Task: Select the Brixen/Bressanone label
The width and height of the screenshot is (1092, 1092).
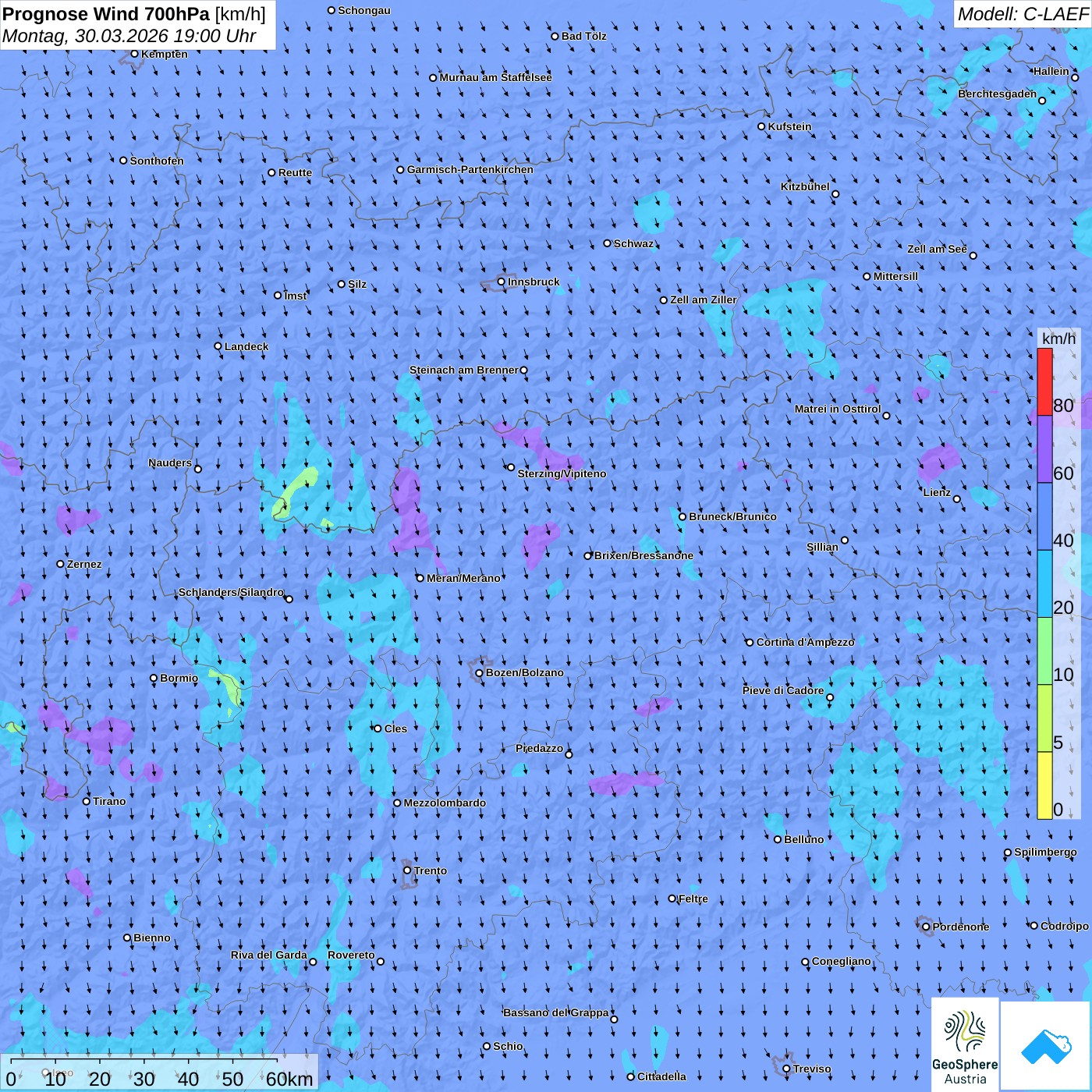Action: point(643,555)
